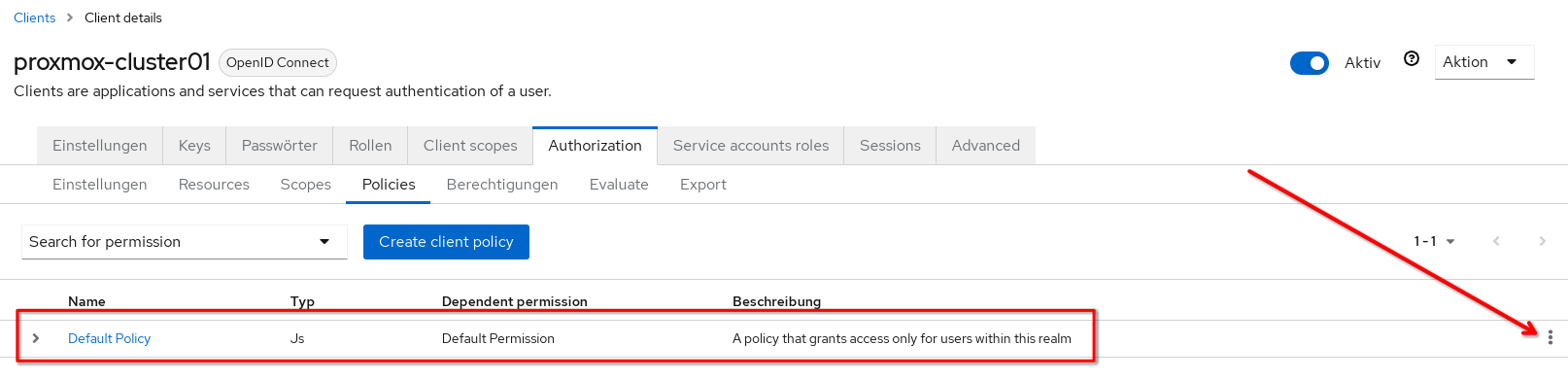1568x380 pixels.
Task: Open the help question mark icon
Action: (x=1412, y=59)
